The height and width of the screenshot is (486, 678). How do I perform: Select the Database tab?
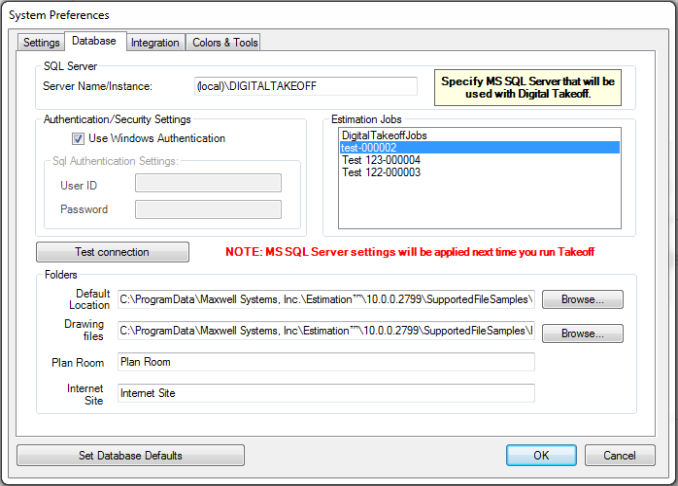[95, 41]
